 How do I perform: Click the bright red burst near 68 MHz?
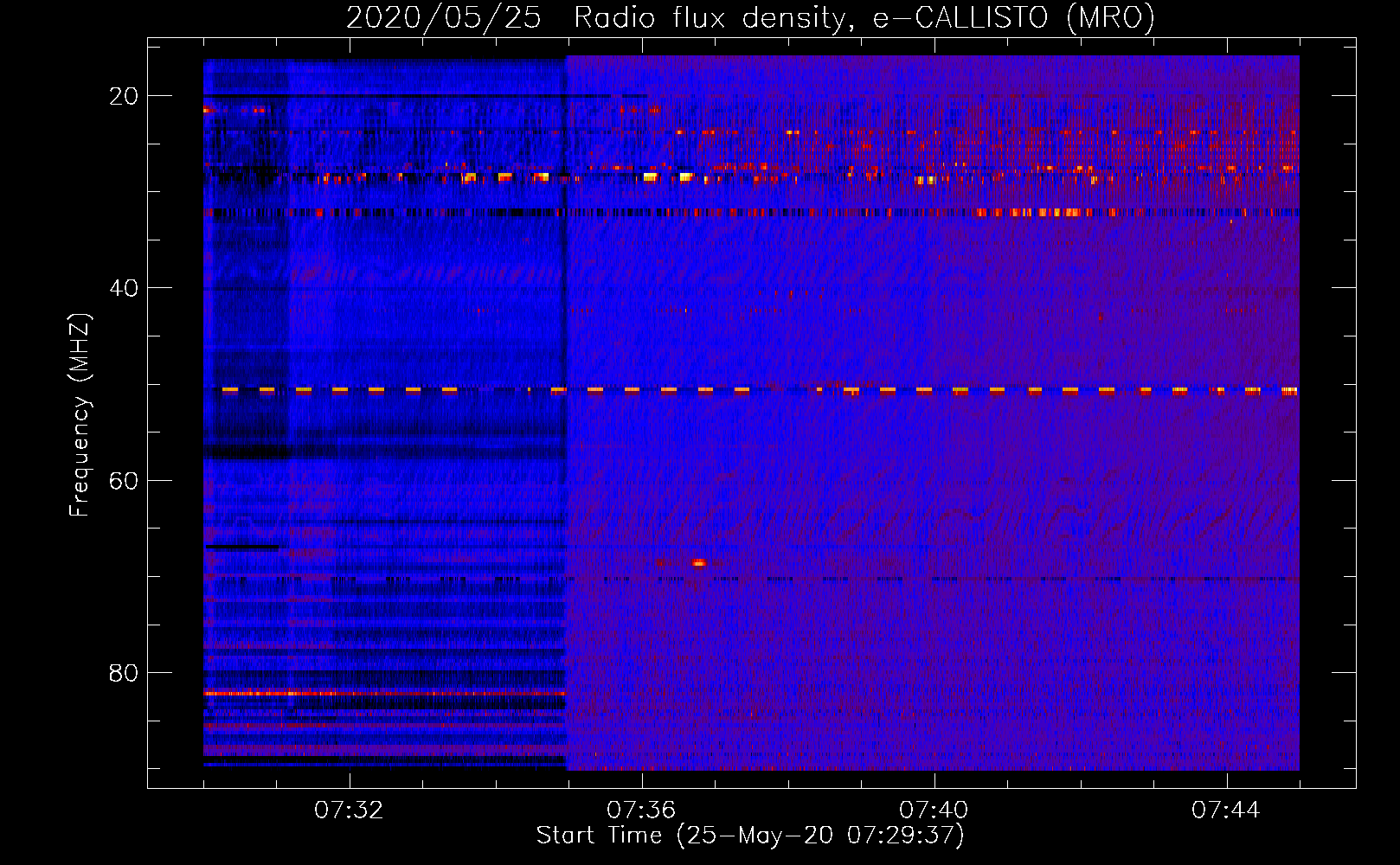click(x=698, y=563)
